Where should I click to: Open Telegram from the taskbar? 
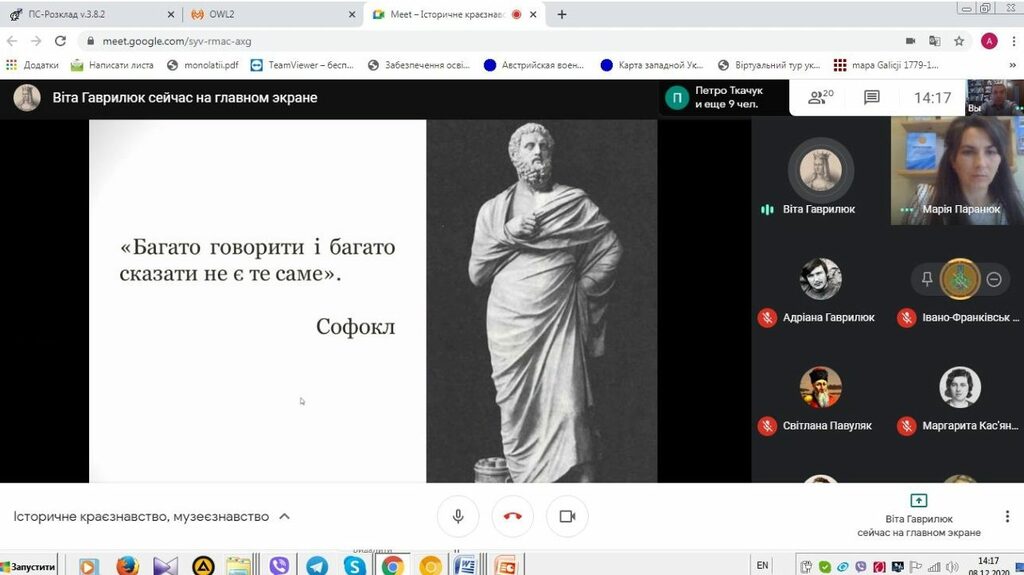(316, 565)
